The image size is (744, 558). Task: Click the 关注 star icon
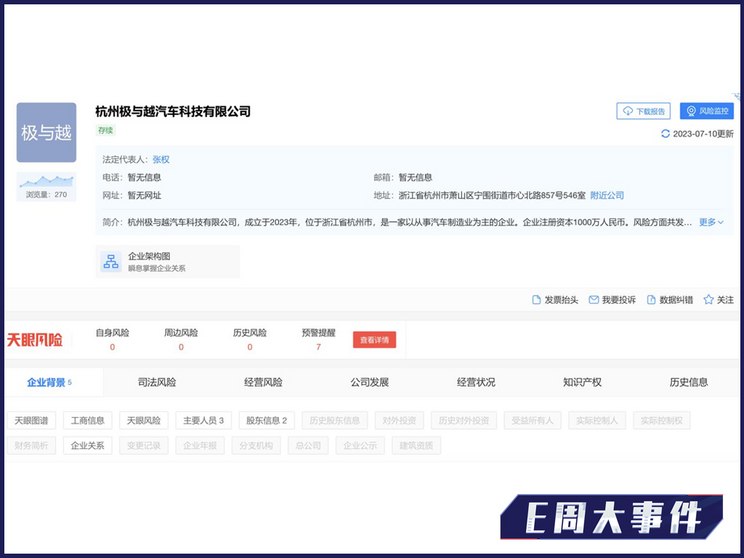click(x=708, y=300)
